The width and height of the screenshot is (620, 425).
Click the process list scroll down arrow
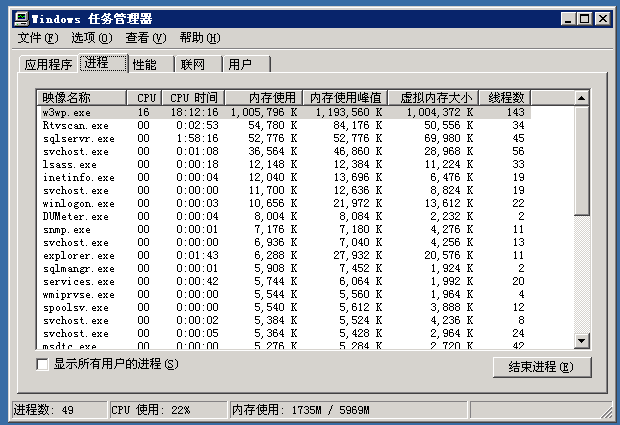581,340
